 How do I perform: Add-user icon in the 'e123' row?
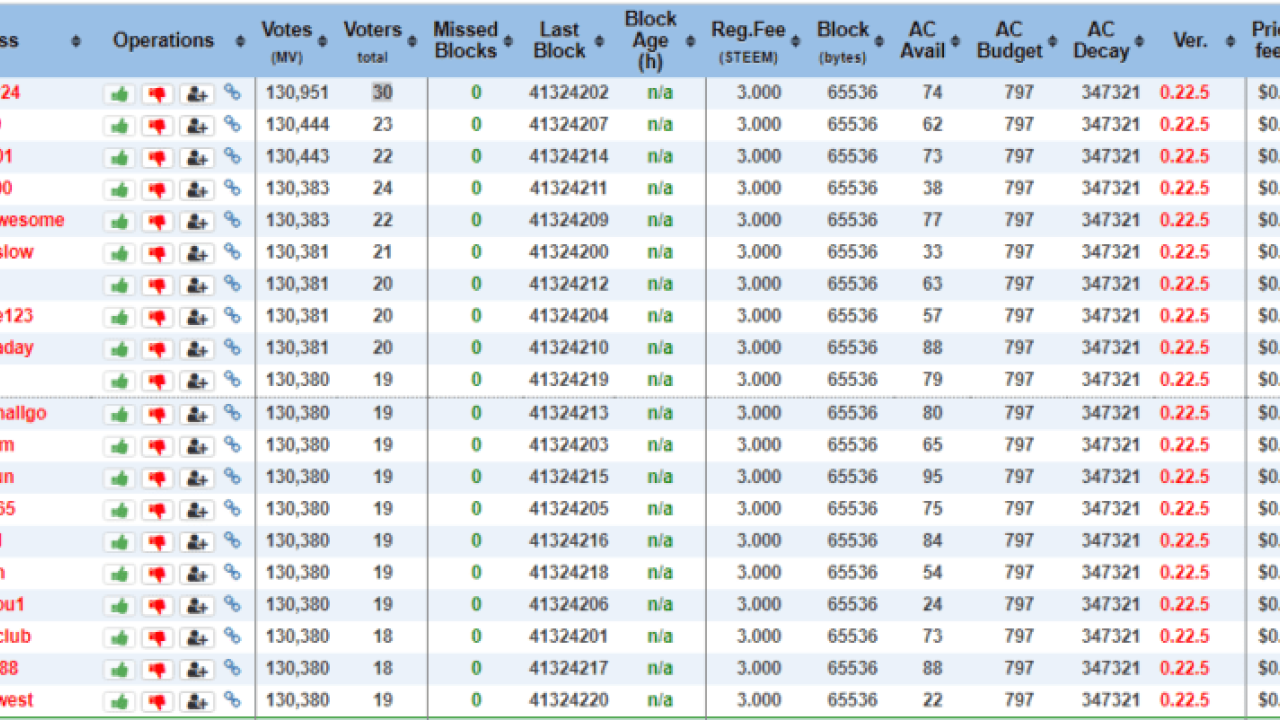pos(197,318)
